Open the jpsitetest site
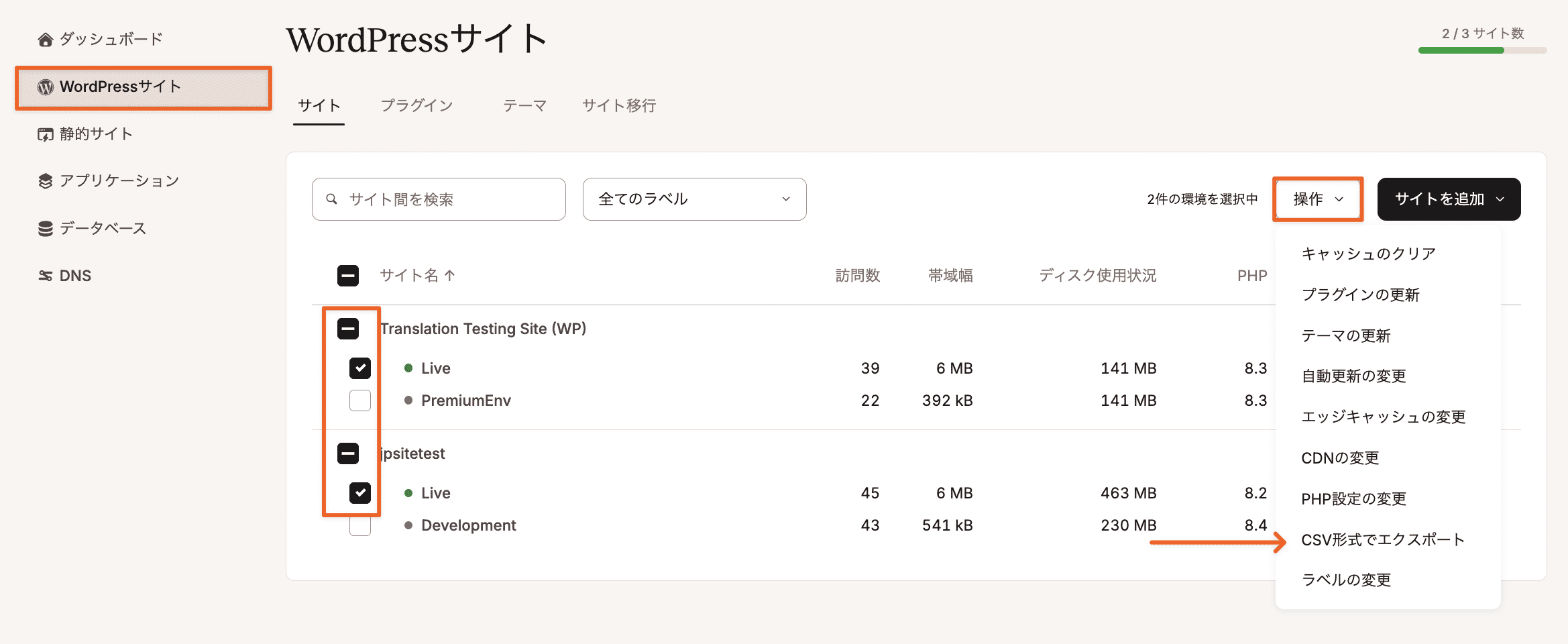The height and width of the screenshot is (644, 1568). point(412,453)
